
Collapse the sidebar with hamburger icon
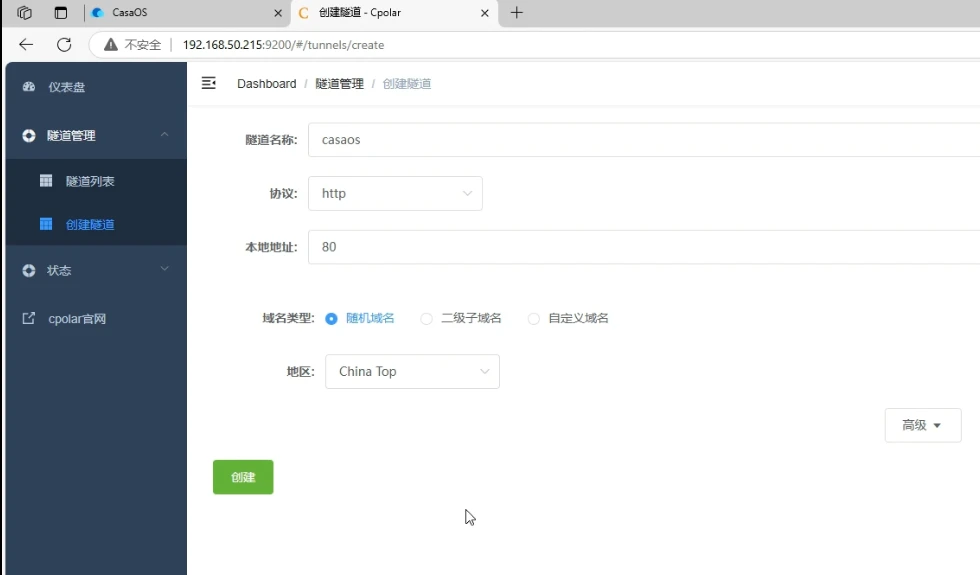[209, 83]
